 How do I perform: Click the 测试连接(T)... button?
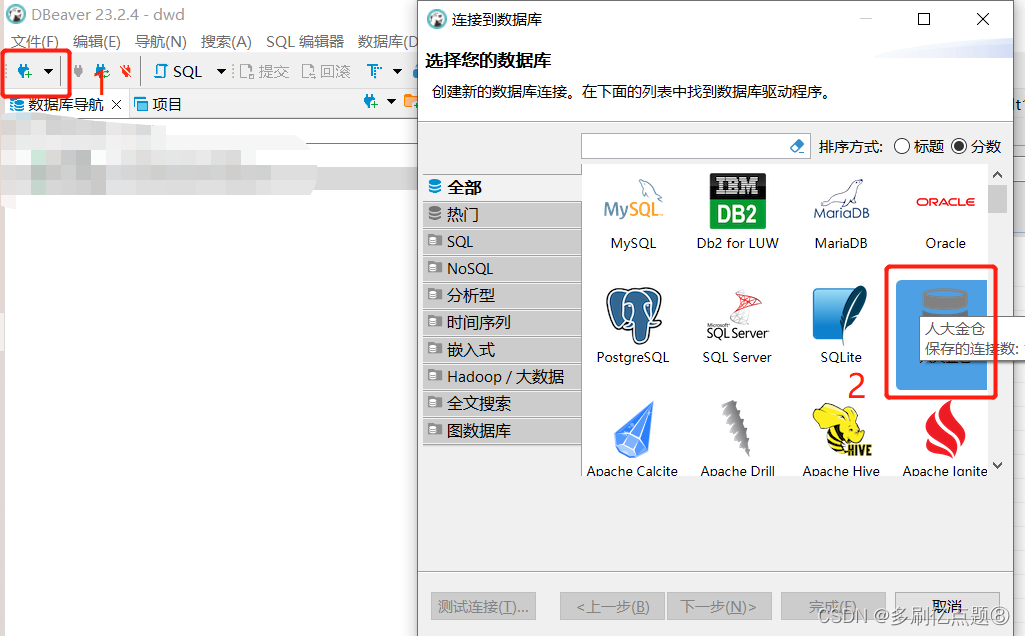[483, 607]
